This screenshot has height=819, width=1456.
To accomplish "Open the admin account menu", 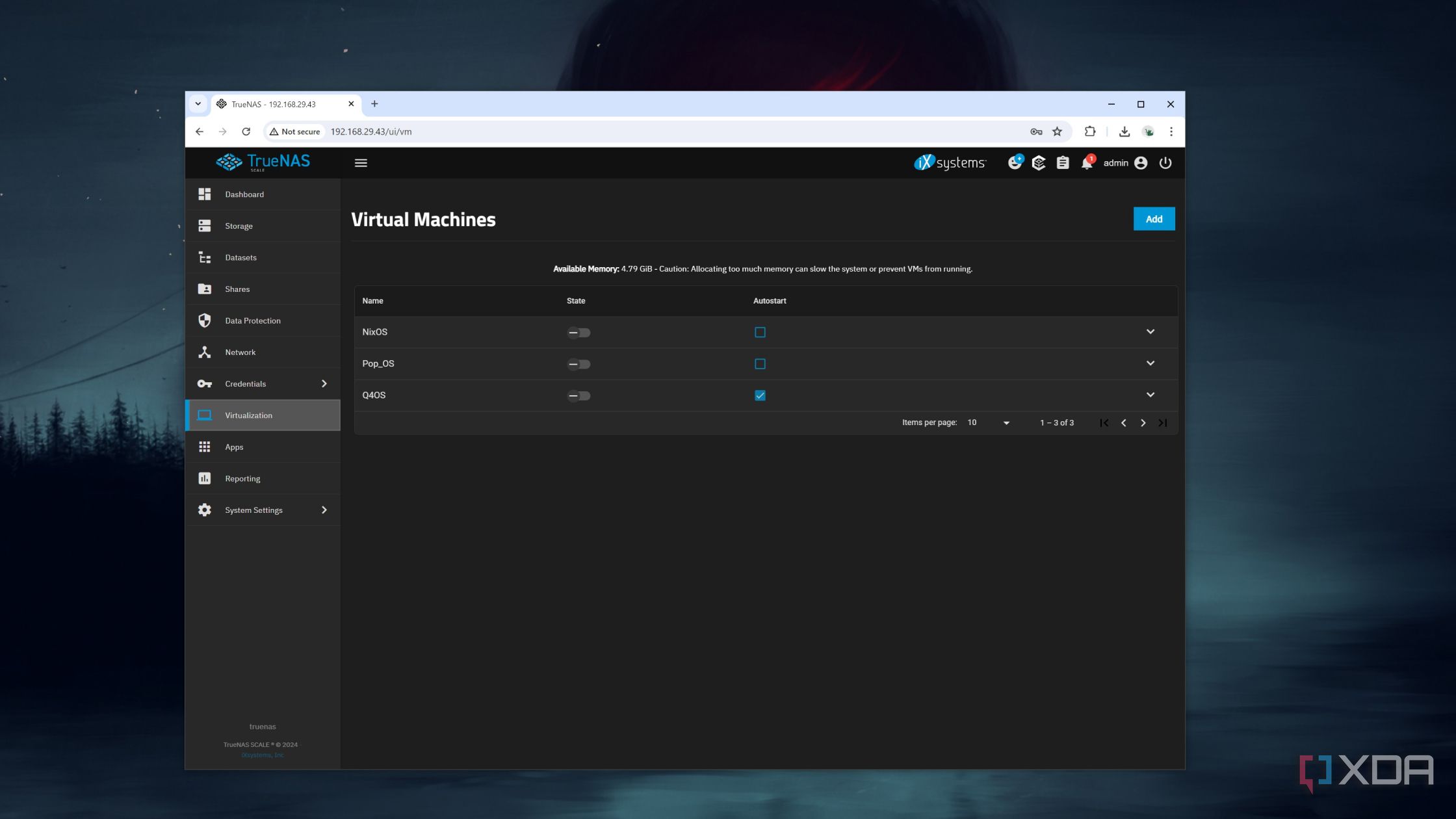I will click(x=1125, y=163).
